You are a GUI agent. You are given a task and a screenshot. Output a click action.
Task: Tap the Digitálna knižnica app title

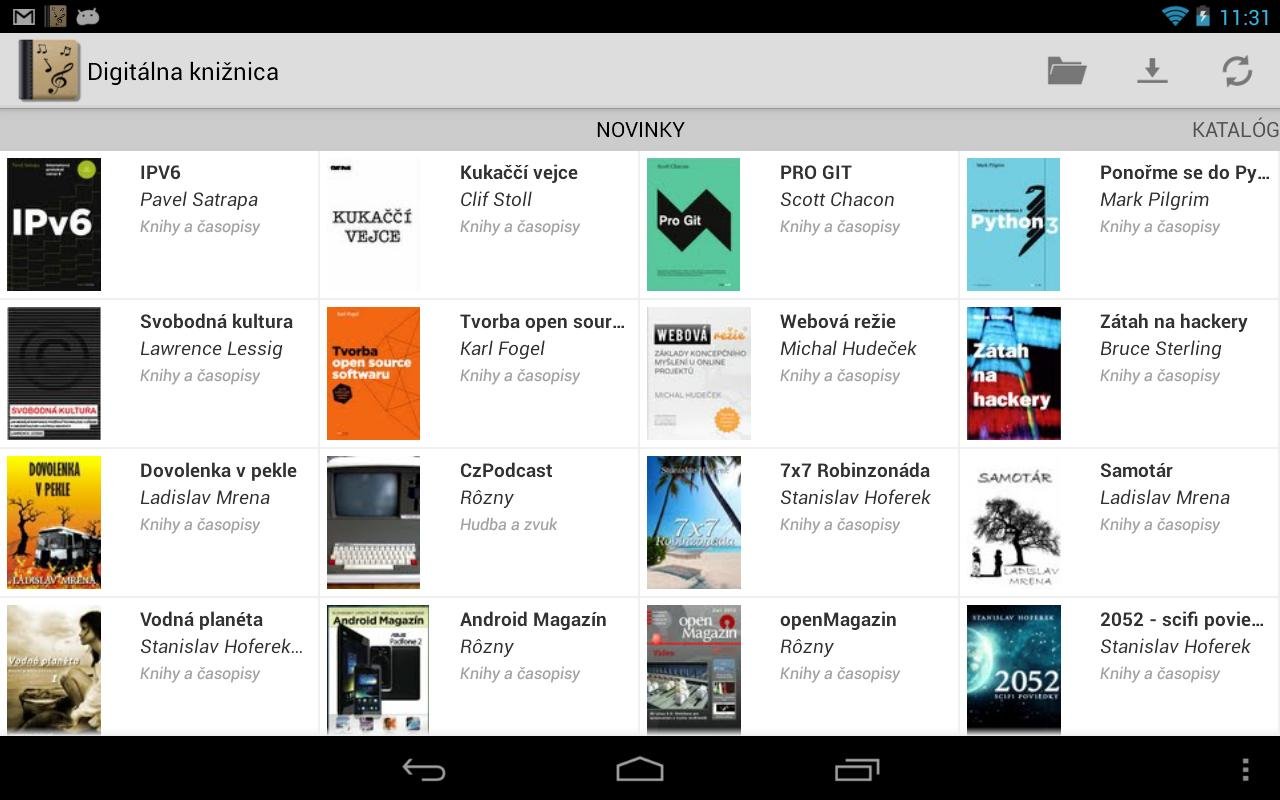tap(183, 72)
